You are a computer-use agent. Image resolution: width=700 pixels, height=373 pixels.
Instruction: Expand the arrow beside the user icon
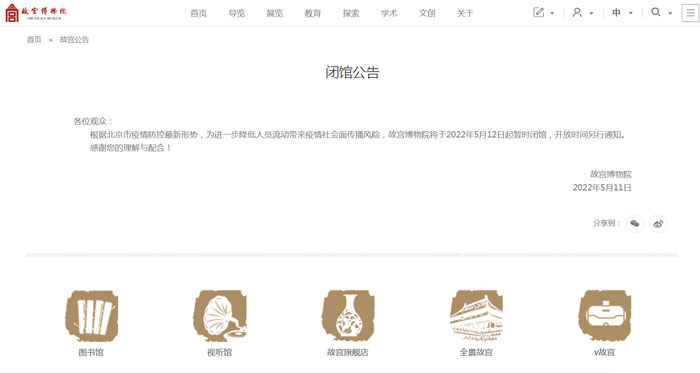click(x=592, y=13)
